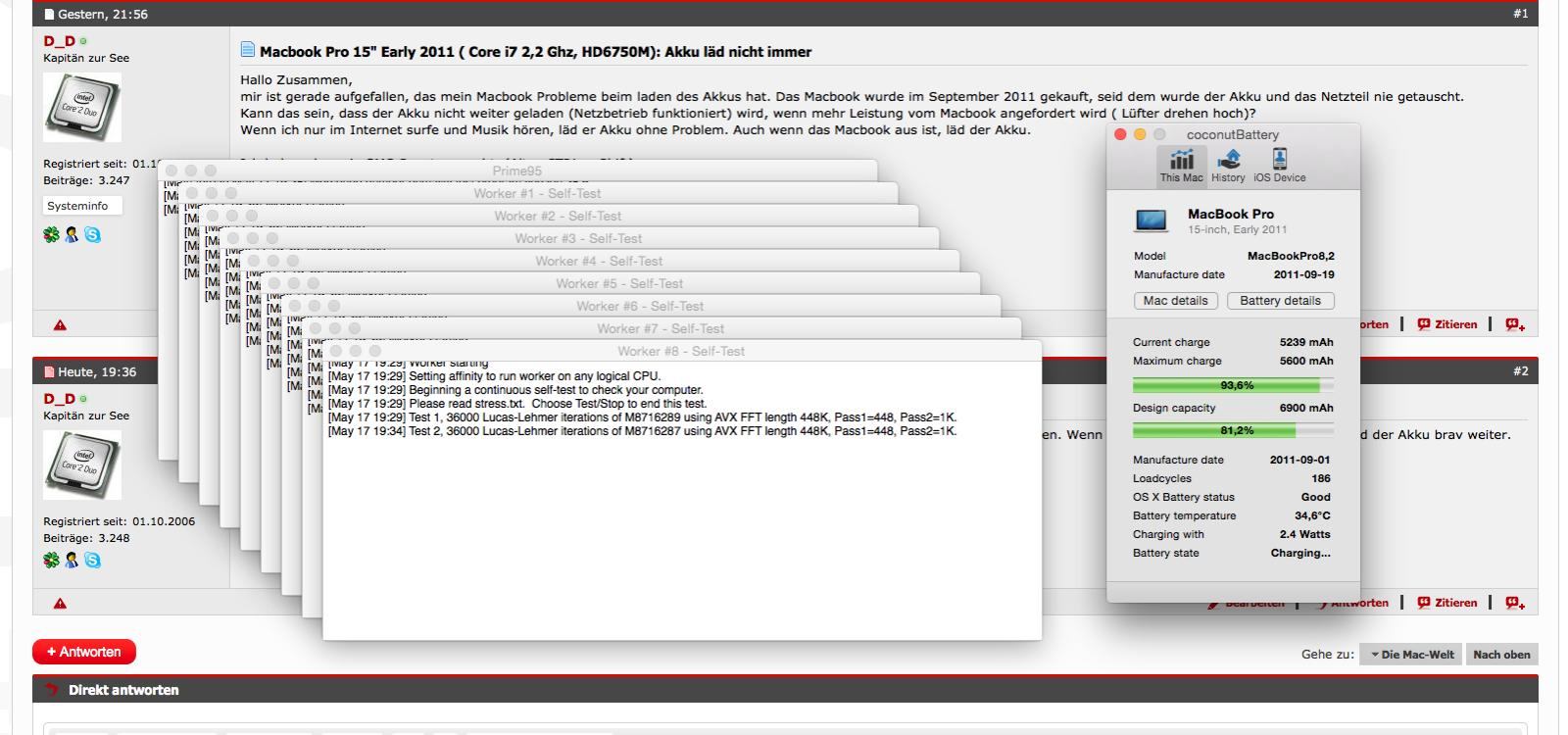Click the Direkt antworten section header
This screenshot has width=1568, height=735.
click(785, 690)
